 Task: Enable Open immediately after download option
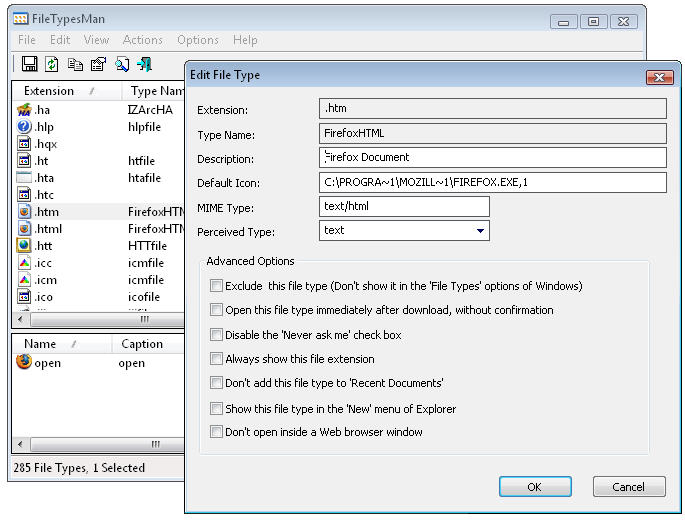point(216,310)
